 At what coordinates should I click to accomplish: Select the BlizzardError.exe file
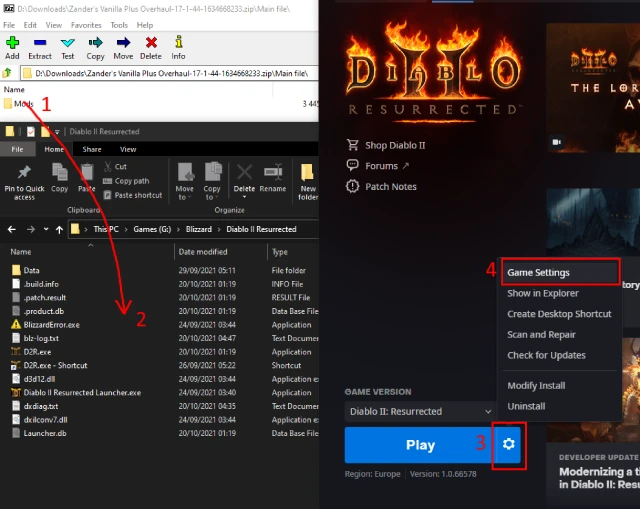point(51,325)
